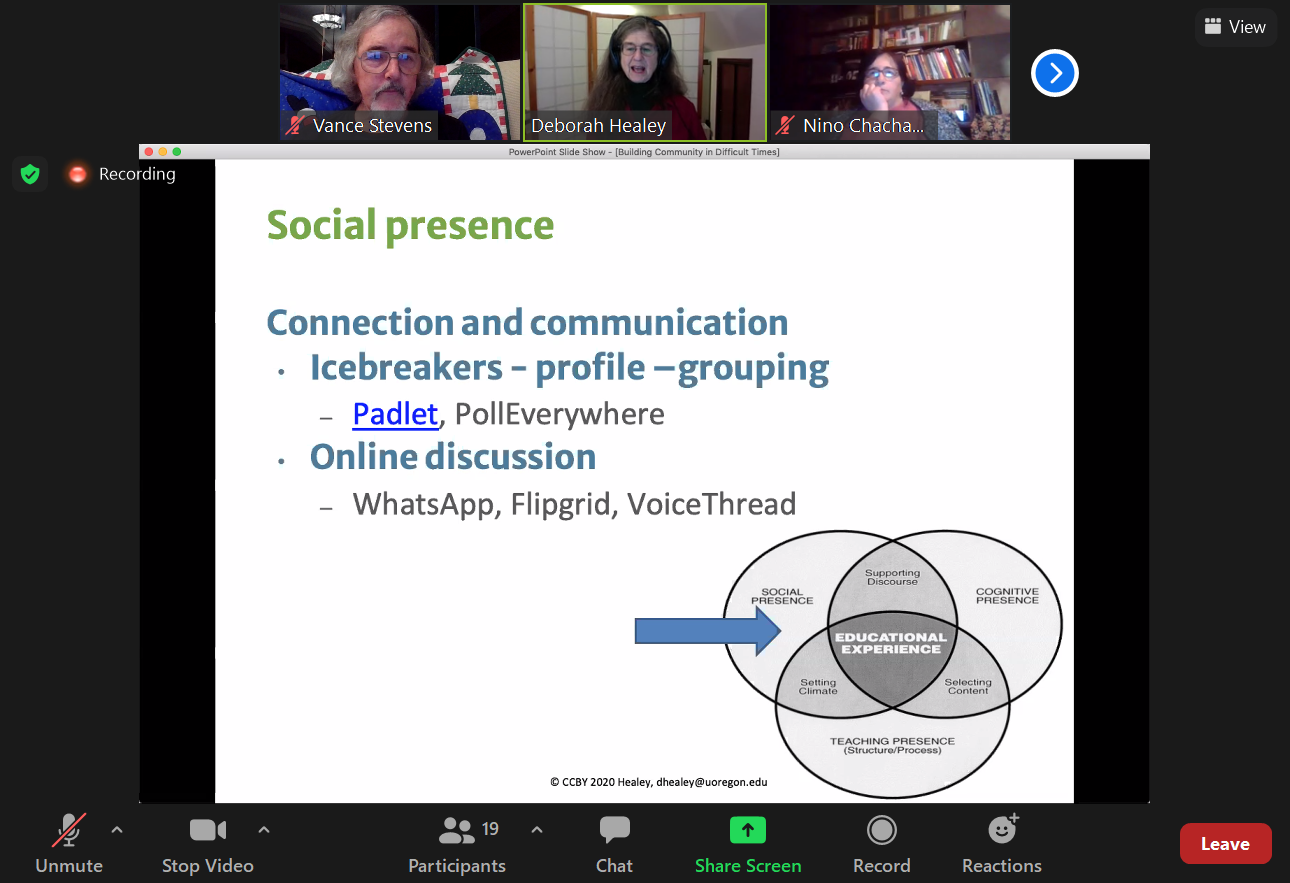The image size is (1290, 883).
Task: Expand the arrow next to Participants
Action: [x=536, y=830]
